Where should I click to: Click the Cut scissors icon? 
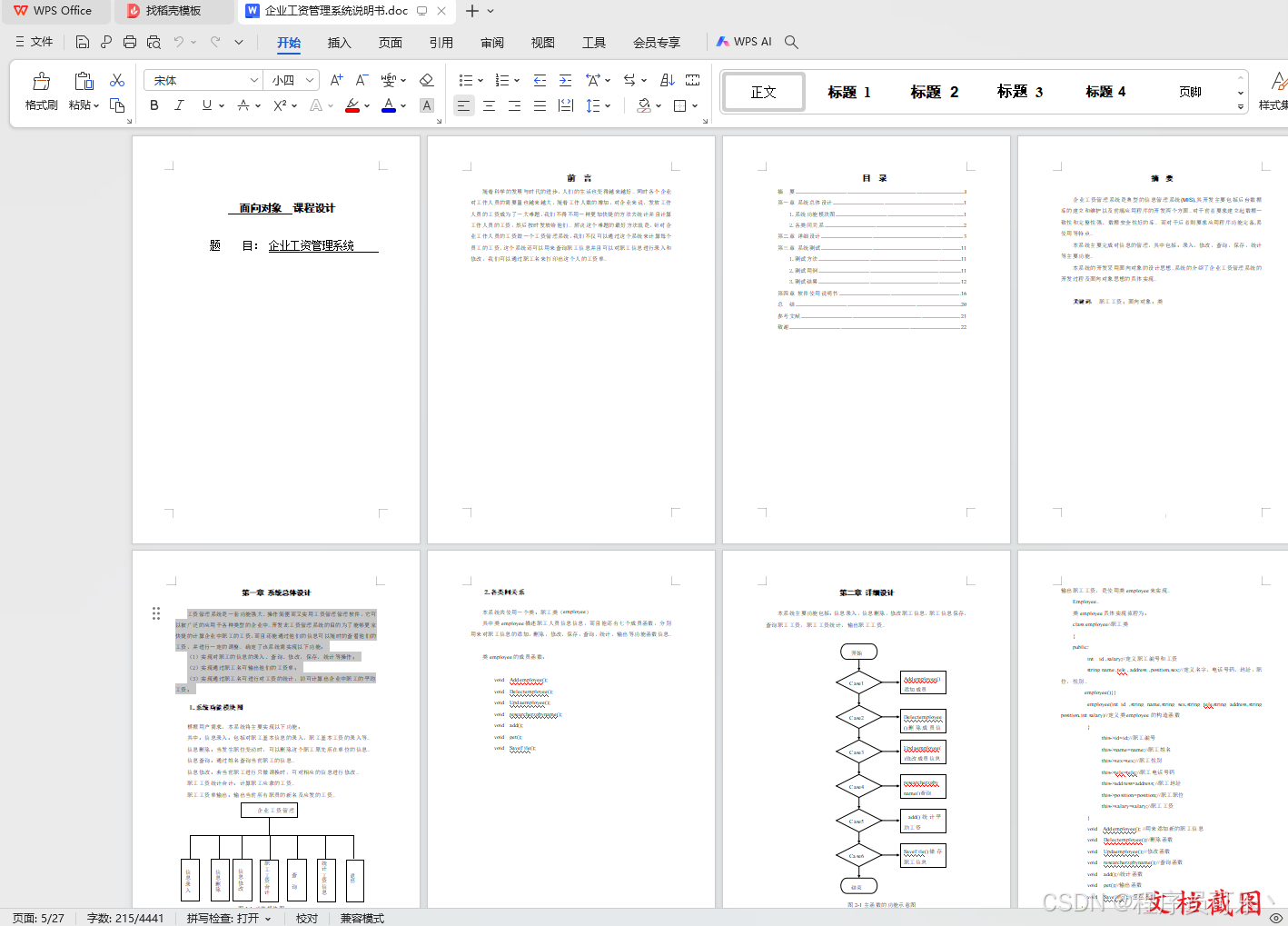(x=117, y=81)
